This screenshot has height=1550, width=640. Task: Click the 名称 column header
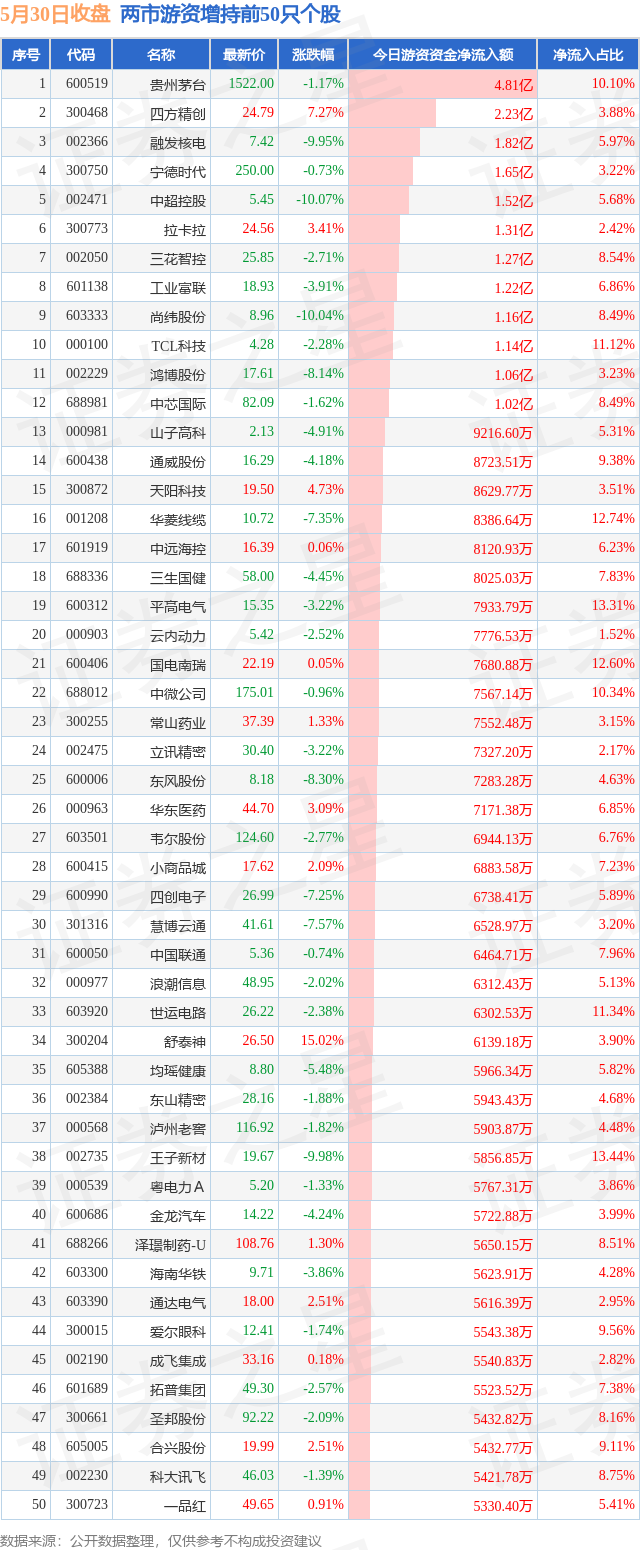click(x=161, y=55)
